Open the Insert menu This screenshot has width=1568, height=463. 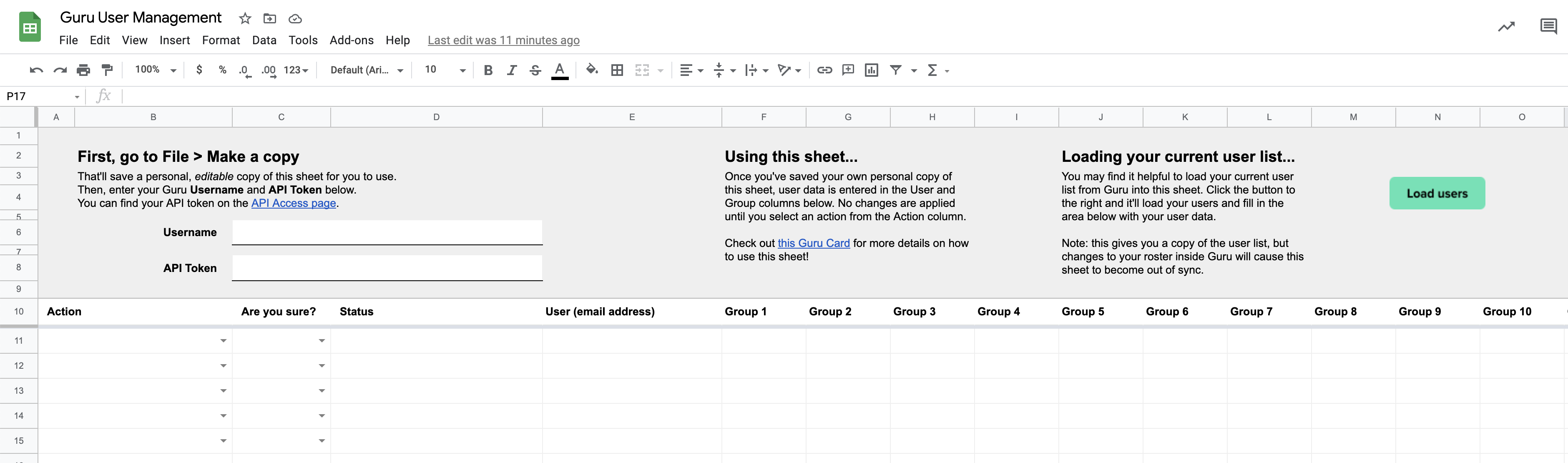175,40
